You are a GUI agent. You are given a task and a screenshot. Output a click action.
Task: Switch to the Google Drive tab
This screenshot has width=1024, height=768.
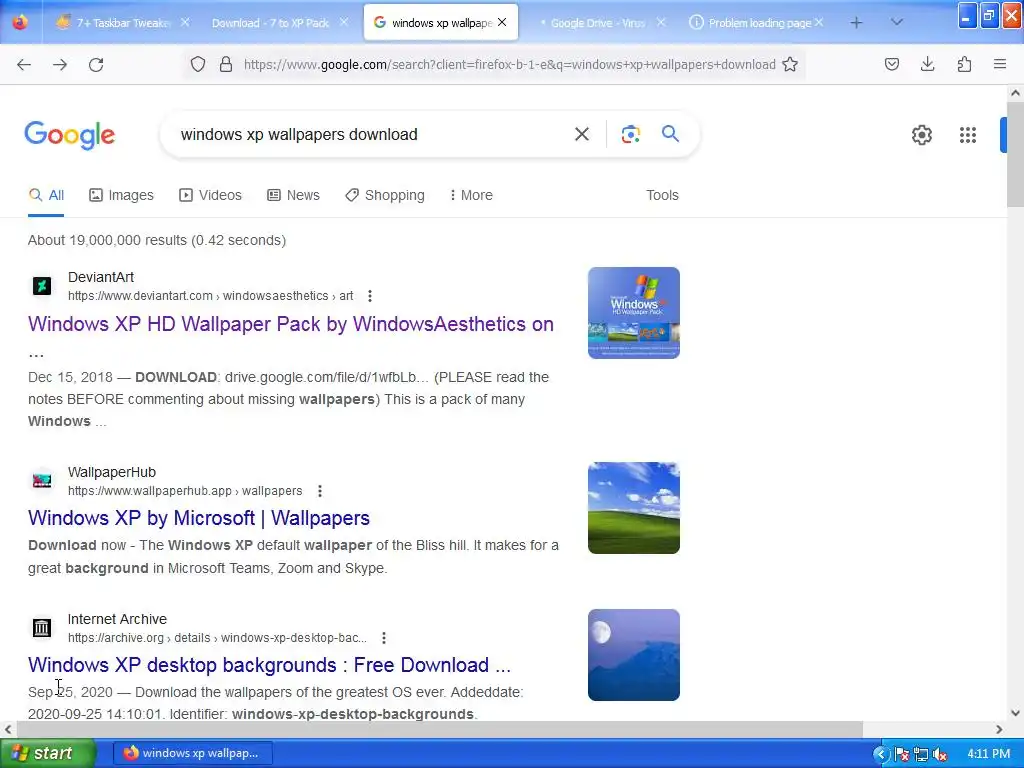[598, 23]
